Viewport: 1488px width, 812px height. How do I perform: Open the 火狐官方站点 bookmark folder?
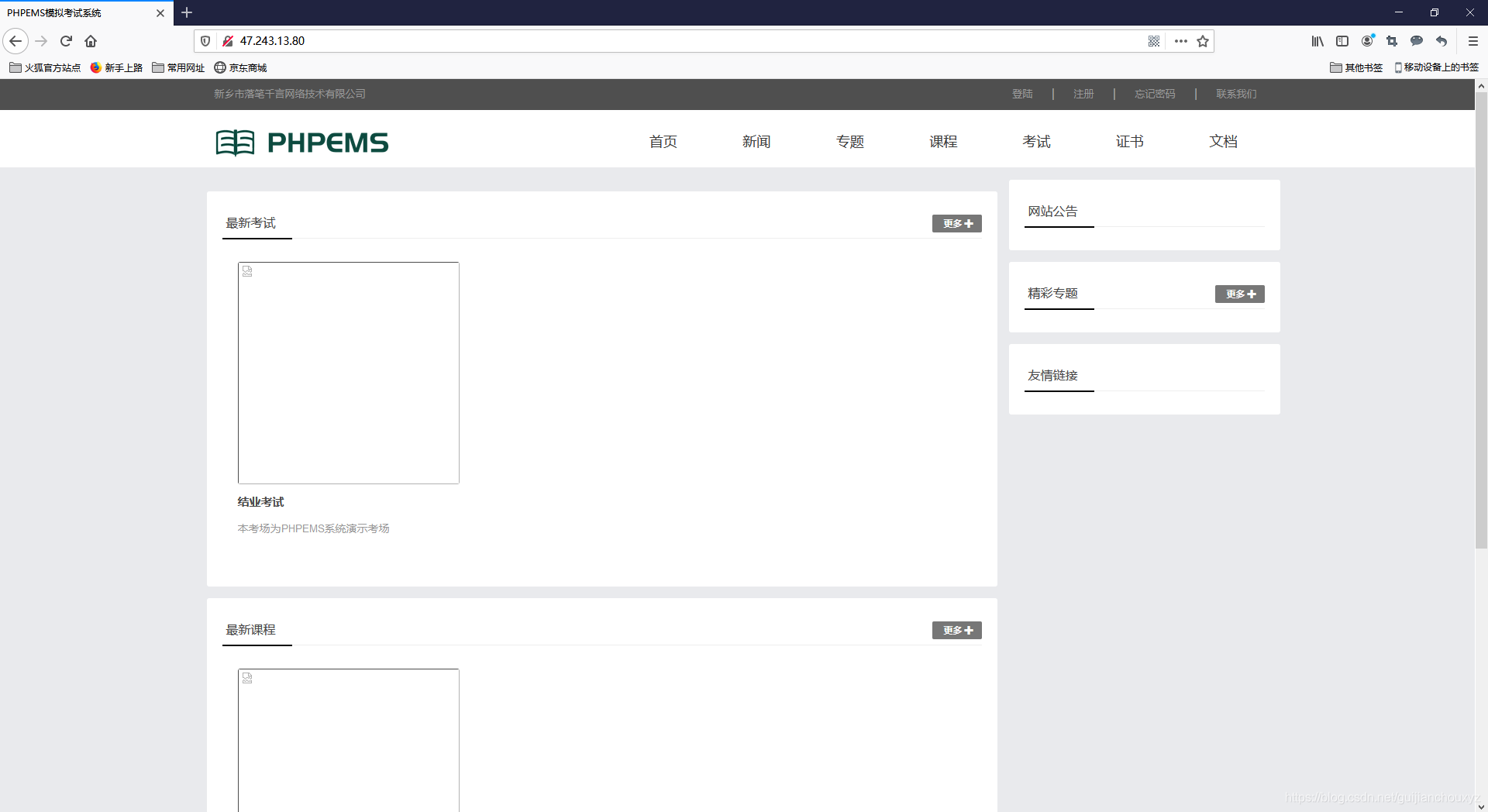(45, 67)
